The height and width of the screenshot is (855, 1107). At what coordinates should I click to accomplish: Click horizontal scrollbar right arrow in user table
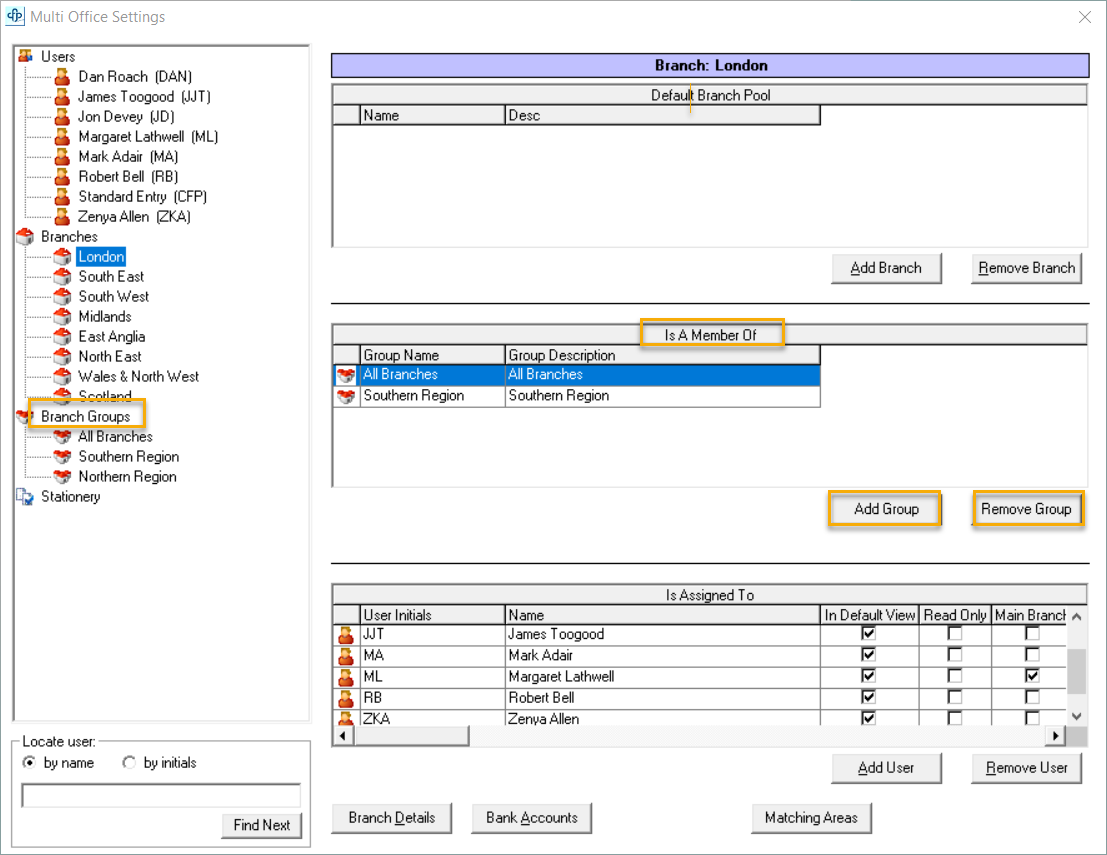(x=1055, y=736)
